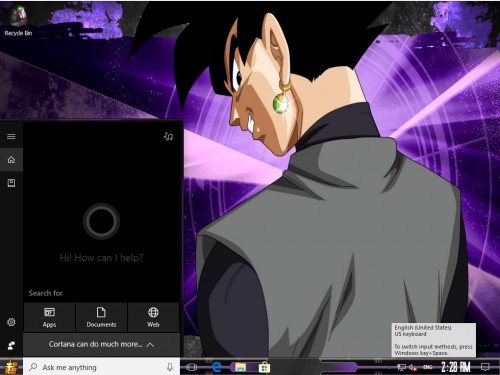Expand 'Cortana can do much more' bar
Viewport: 500px width, 375px height.
(101, 344)
